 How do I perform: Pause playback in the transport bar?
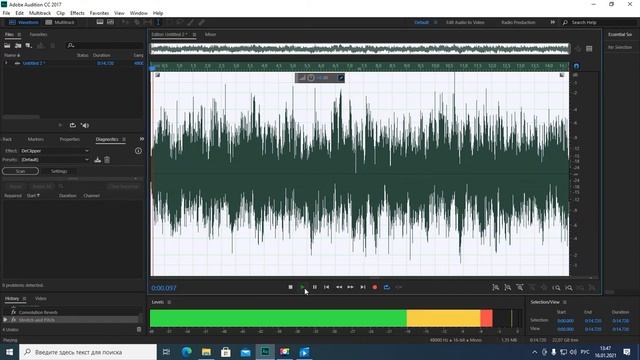(315, 287)
